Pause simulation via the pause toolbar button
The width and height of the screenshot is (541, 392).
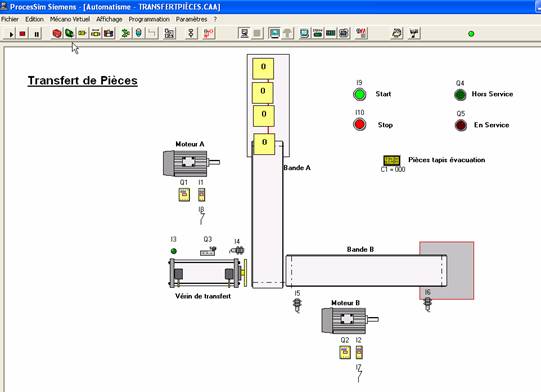pyautogui.click(x=36, y=34)
